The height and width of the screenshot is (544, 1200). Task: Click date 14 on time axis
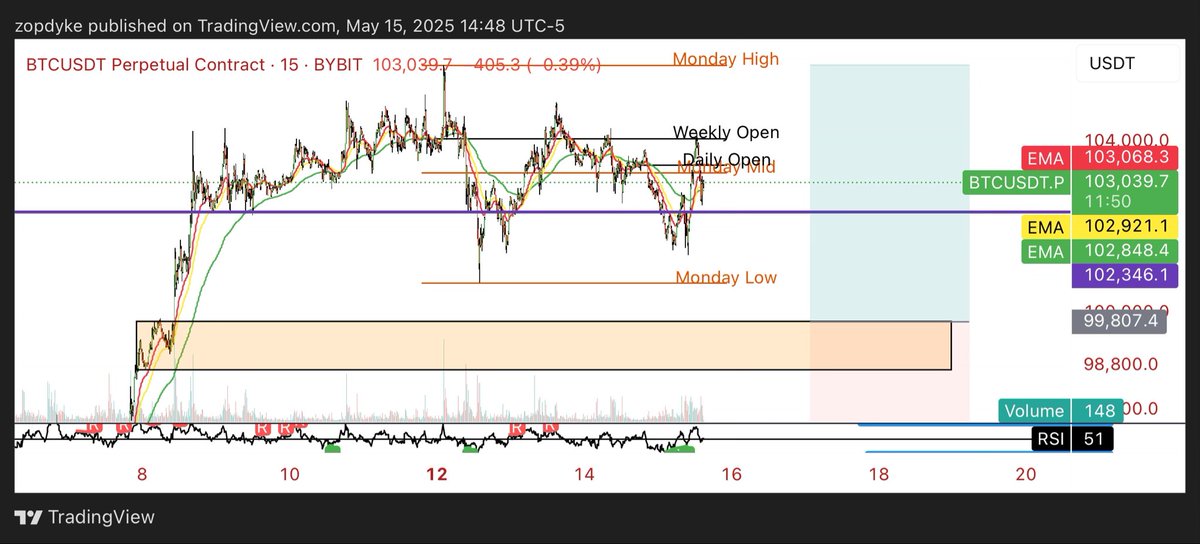[584, 475]
